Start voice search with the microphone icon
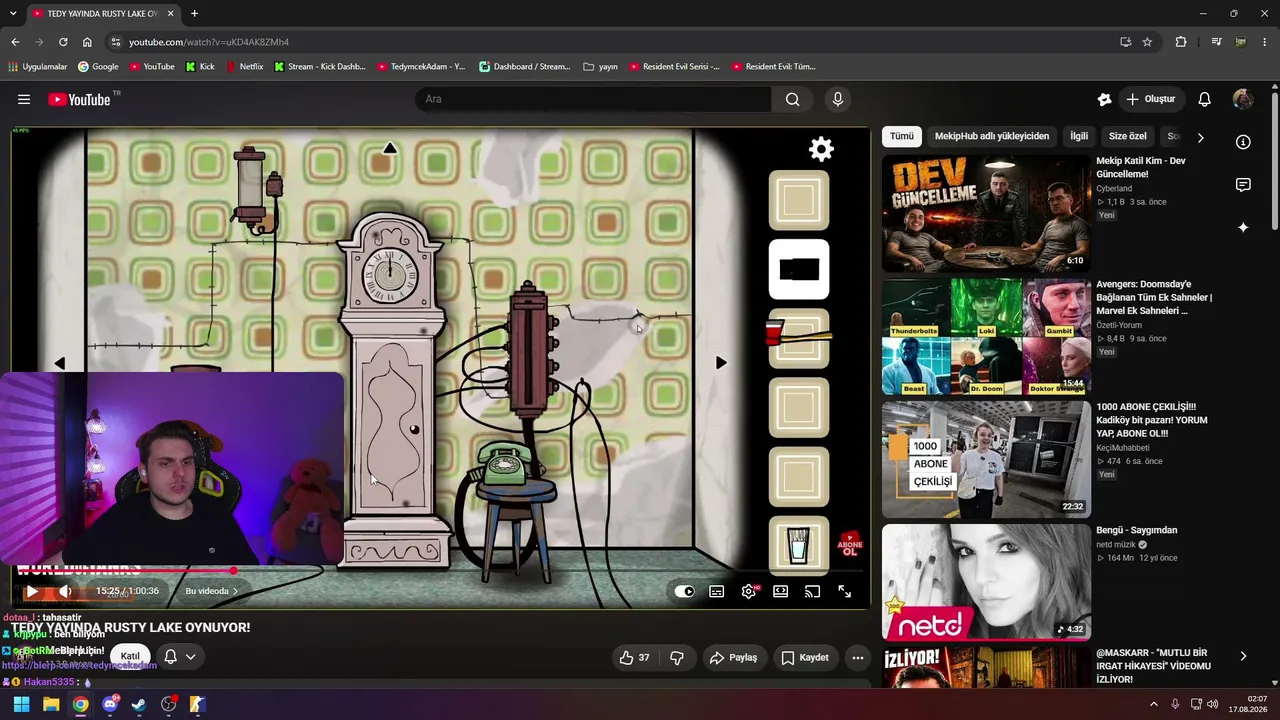 (x=838, y=99)
